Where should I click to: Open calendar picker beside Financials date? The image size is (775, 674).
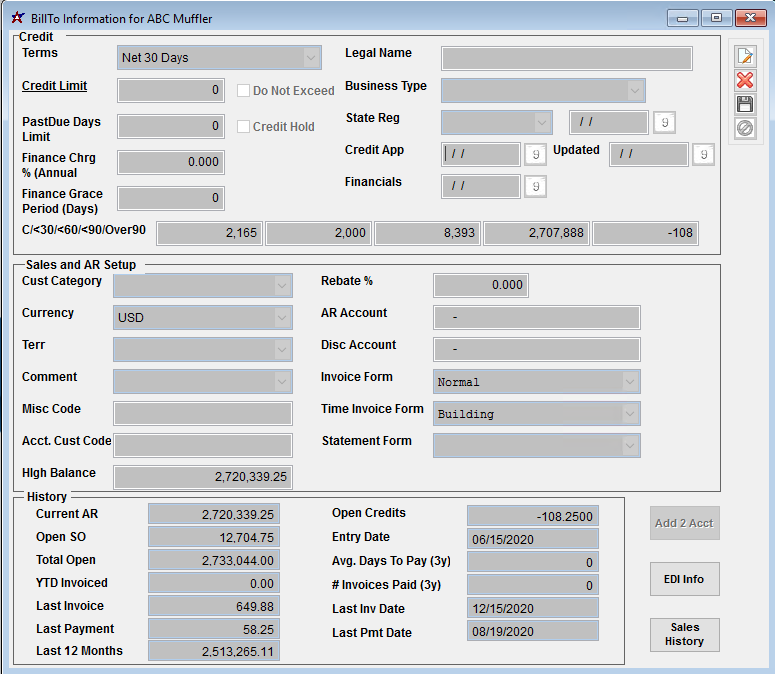535,186
